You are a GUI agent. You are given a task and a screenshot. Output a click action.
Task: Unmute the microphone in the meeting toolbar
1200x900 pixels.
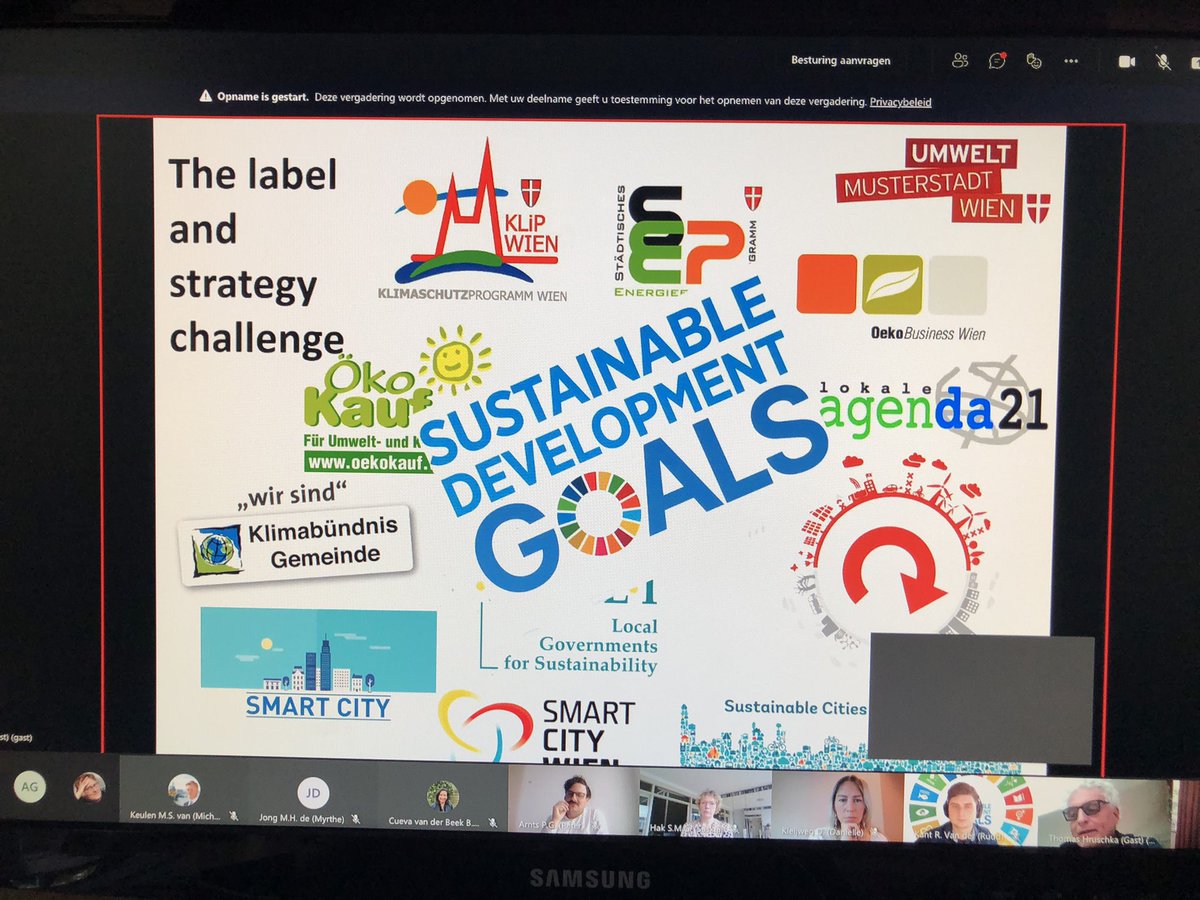1164,62
